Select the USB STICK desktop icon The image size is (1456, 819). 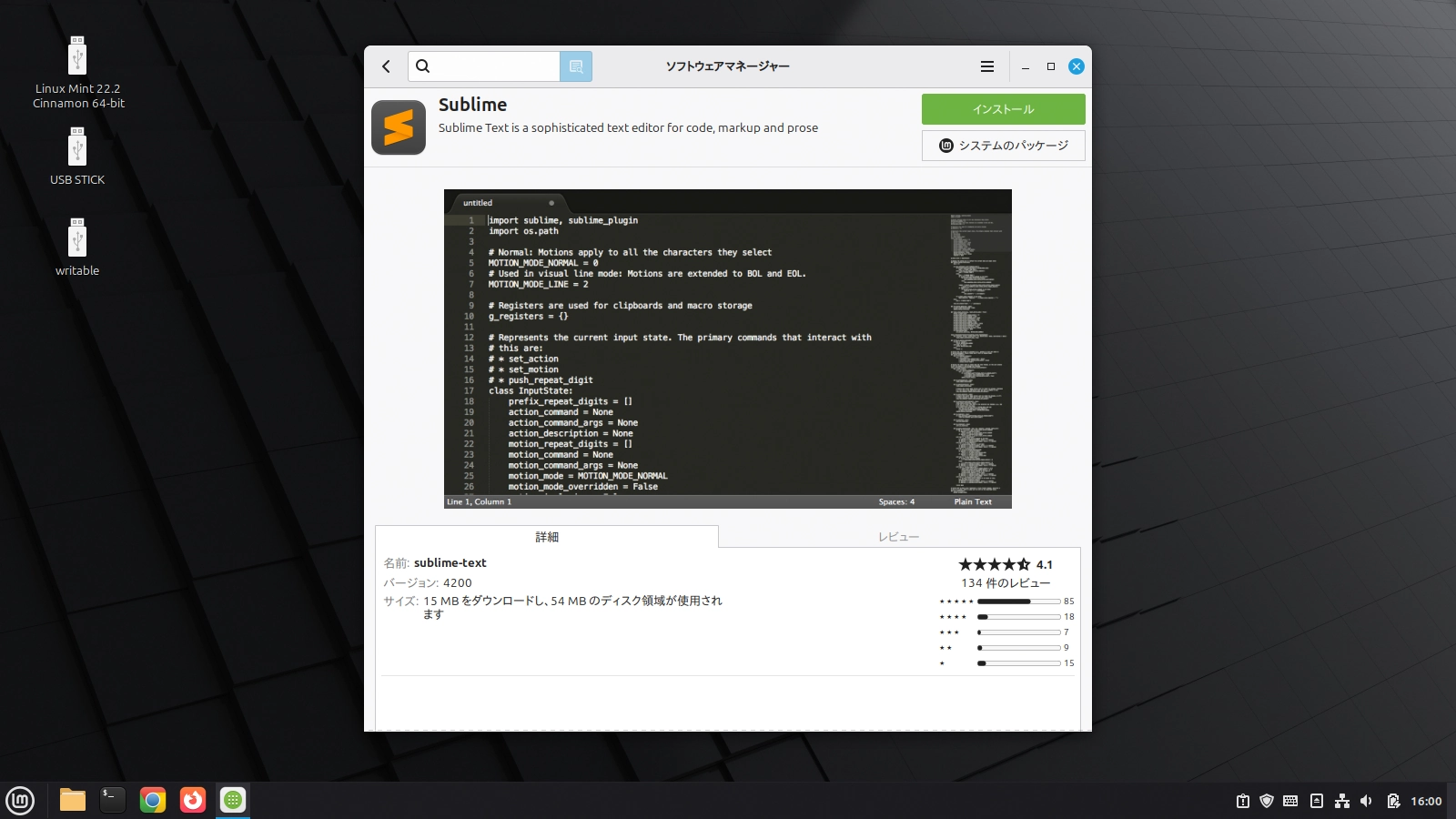point(77,155)
